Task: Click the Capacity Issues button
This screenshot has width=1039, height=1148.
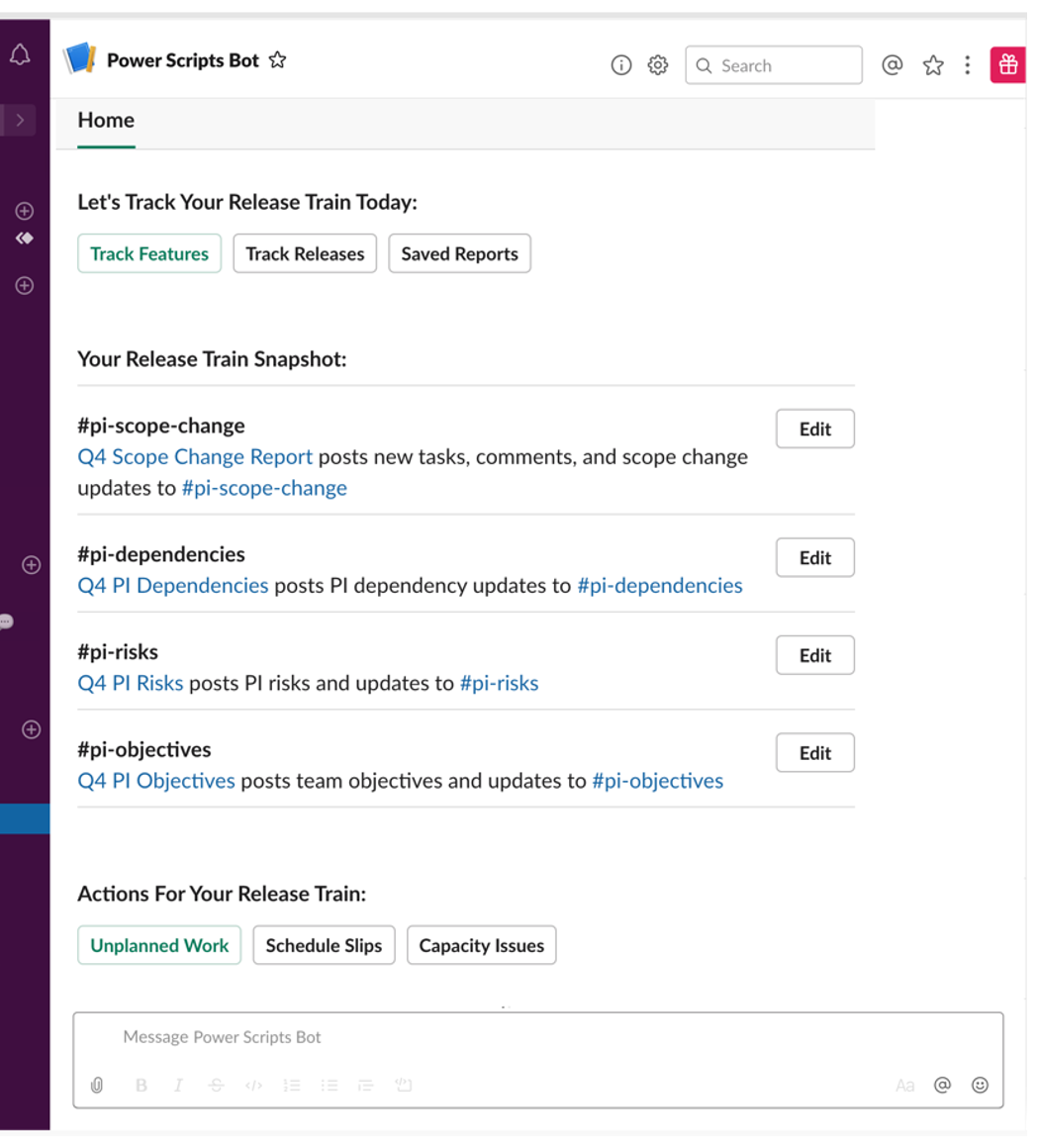Action: click(x=481, y=945)
